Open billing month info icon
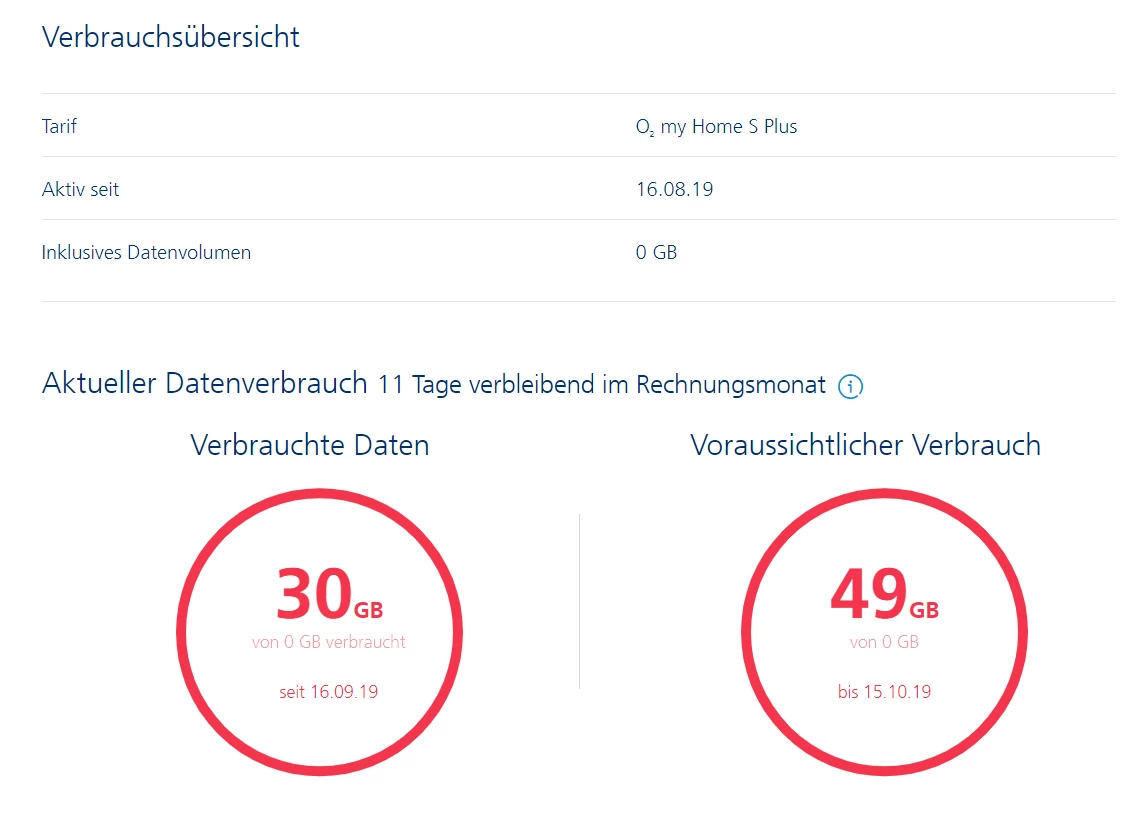 (850, 386)
